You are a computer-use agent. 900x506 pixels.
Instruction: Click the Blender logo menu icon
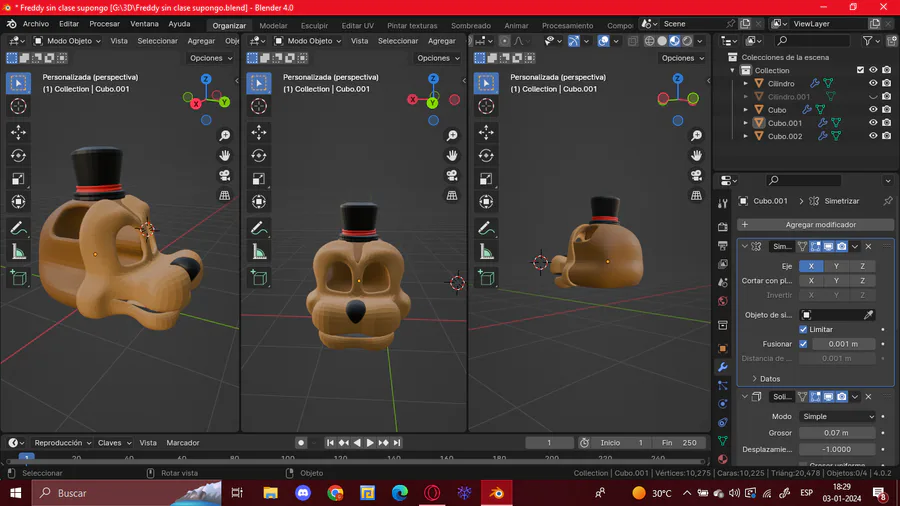[11, 24]
